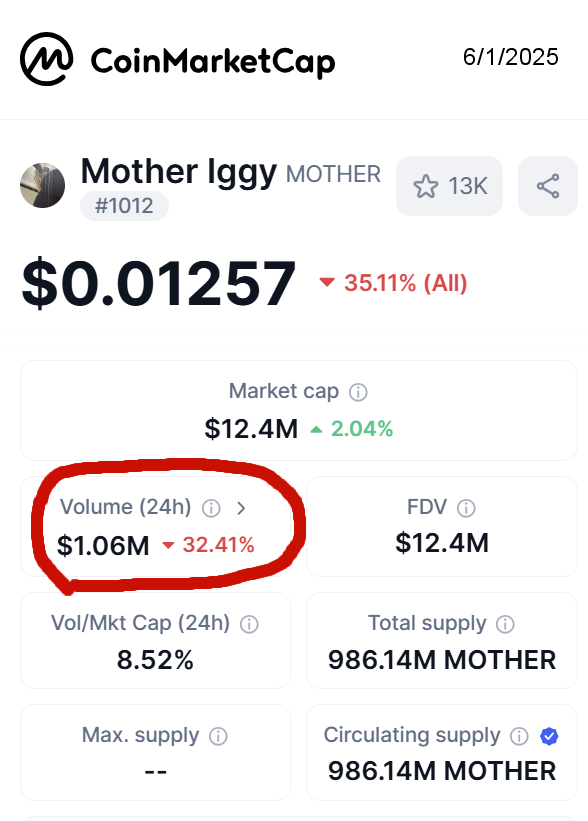Click the FDV $12.4M card

pyautogui.click(x=442, y=526)
